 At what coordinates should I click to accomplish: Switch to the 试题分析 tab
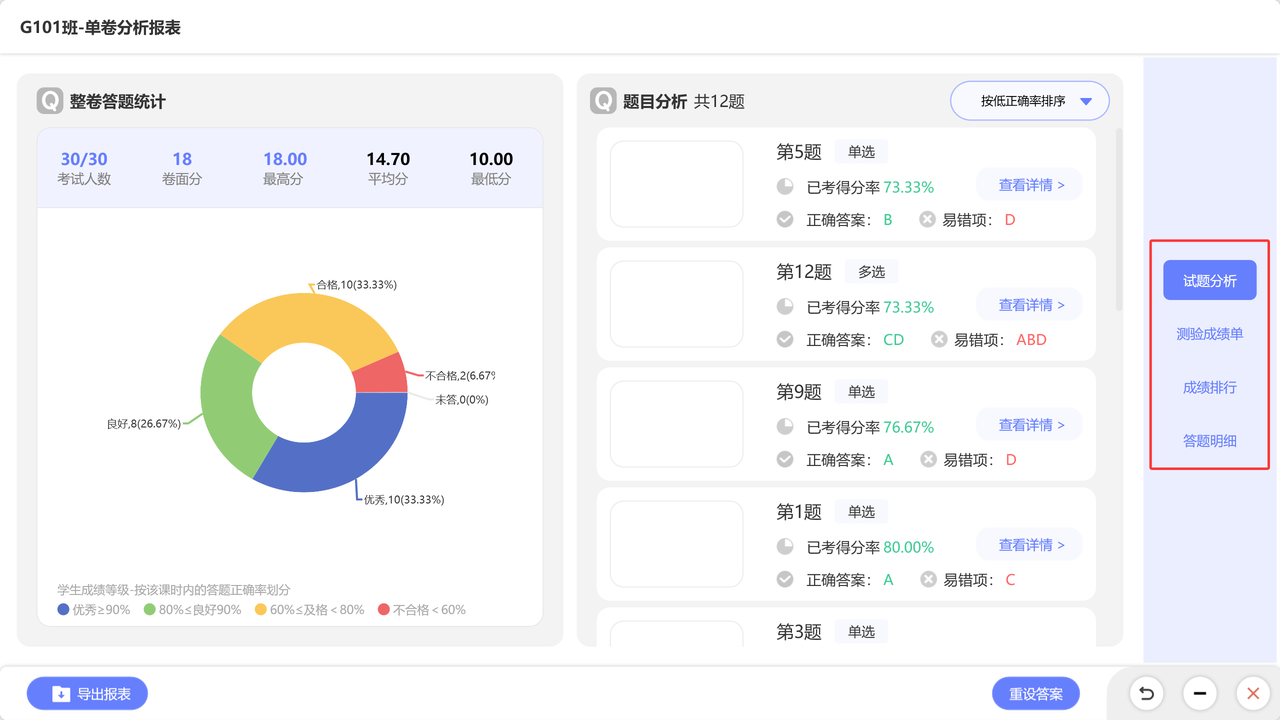coord(1209,281)
